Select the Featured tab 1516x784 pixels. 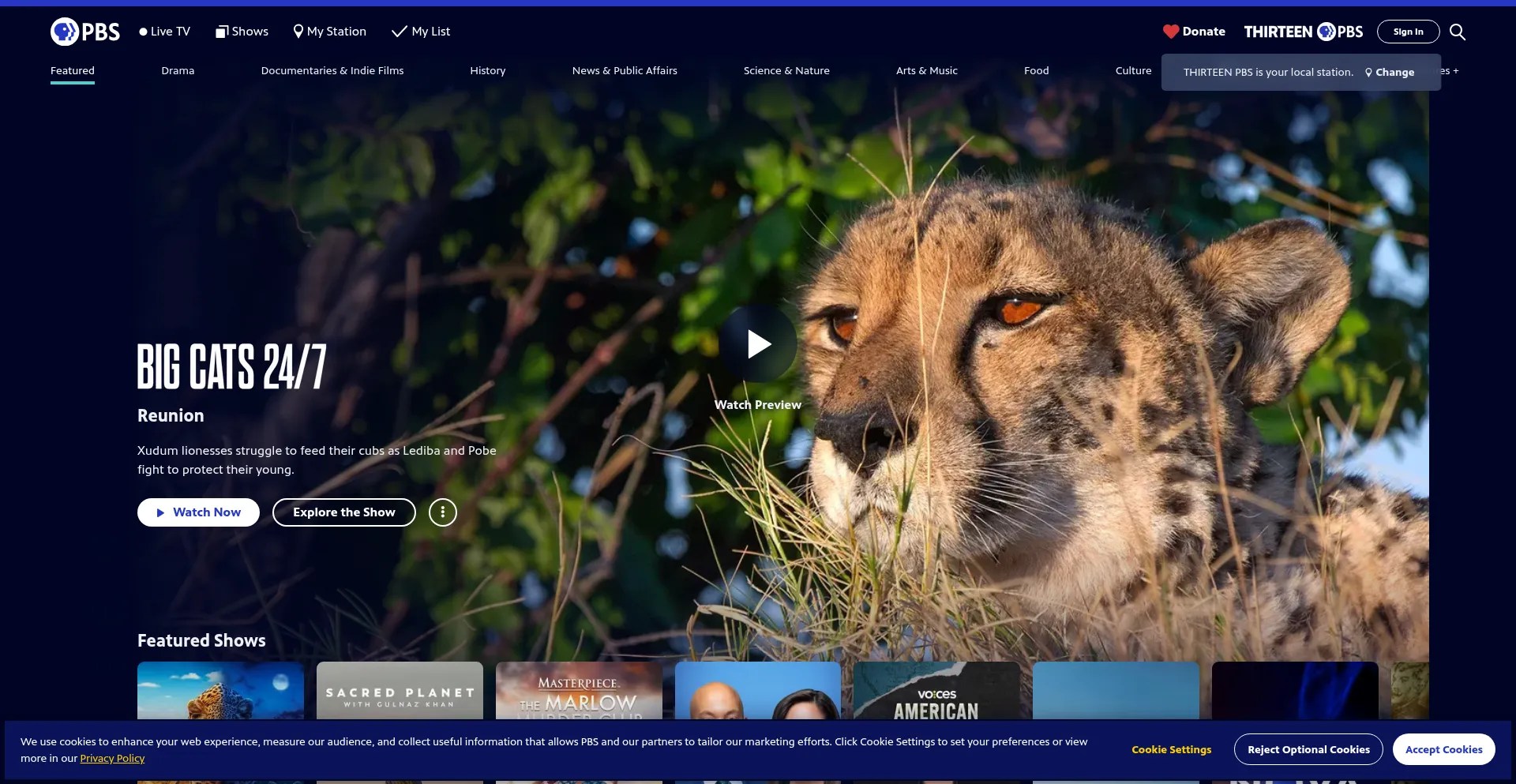[73, 71]
